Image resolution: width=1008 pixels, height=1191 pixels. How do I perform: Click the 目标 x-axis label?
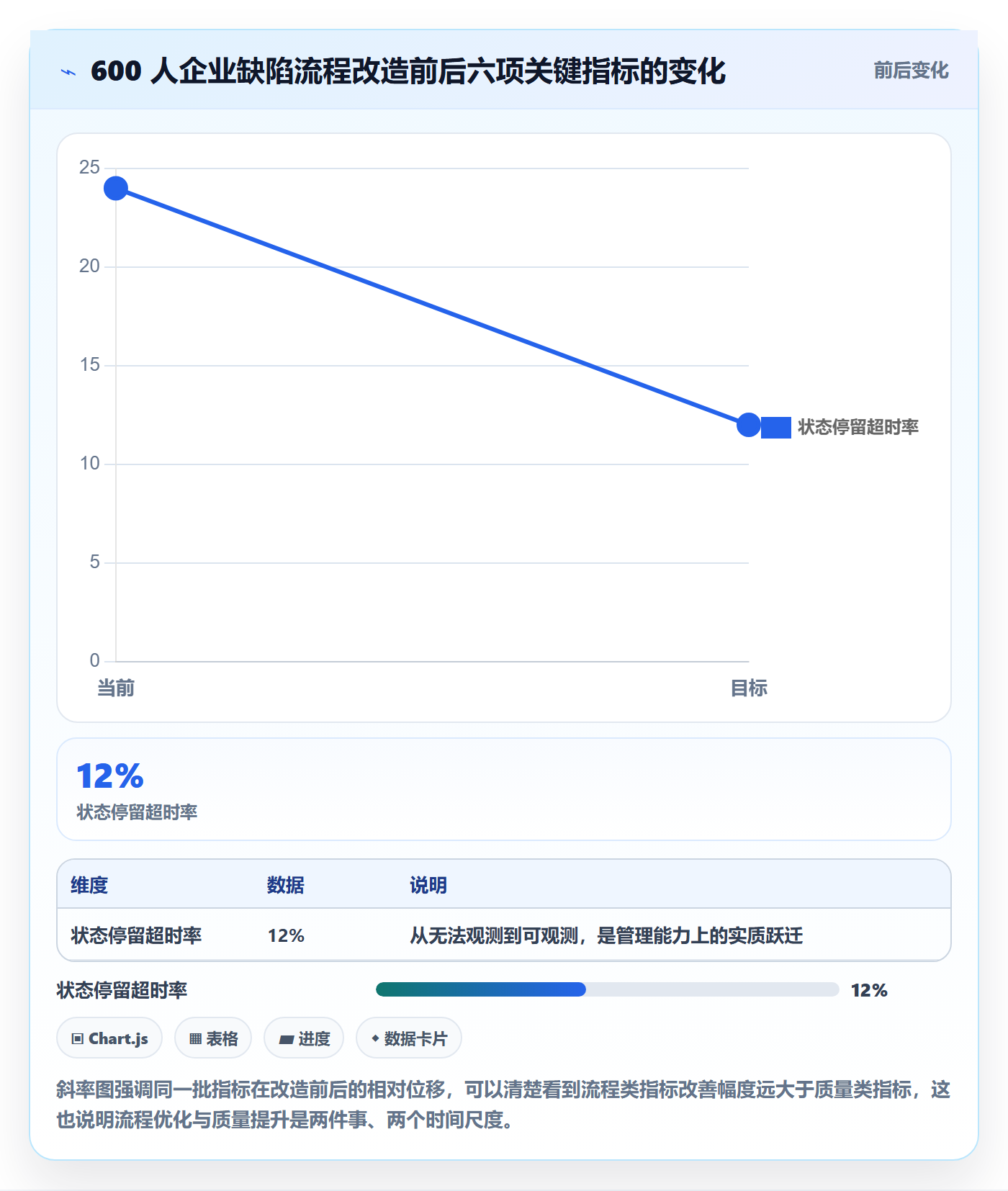pos(749,688)
